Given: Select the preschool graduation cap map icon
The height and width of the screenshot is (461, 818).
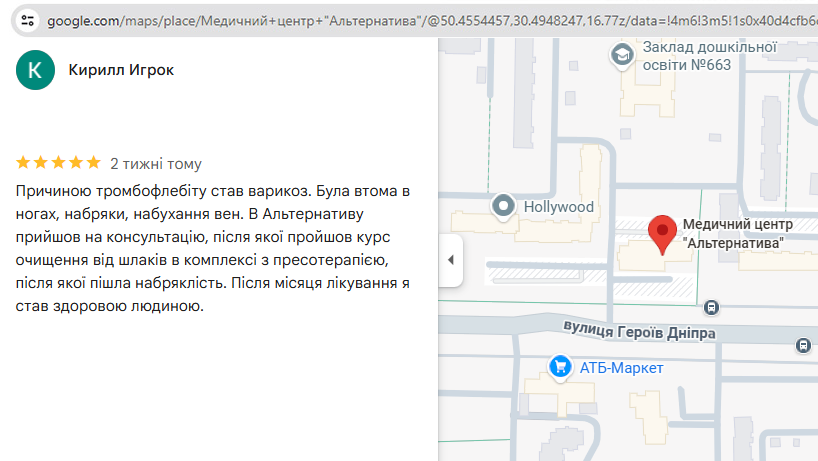Looking at the screenshot, I should 621,56.
